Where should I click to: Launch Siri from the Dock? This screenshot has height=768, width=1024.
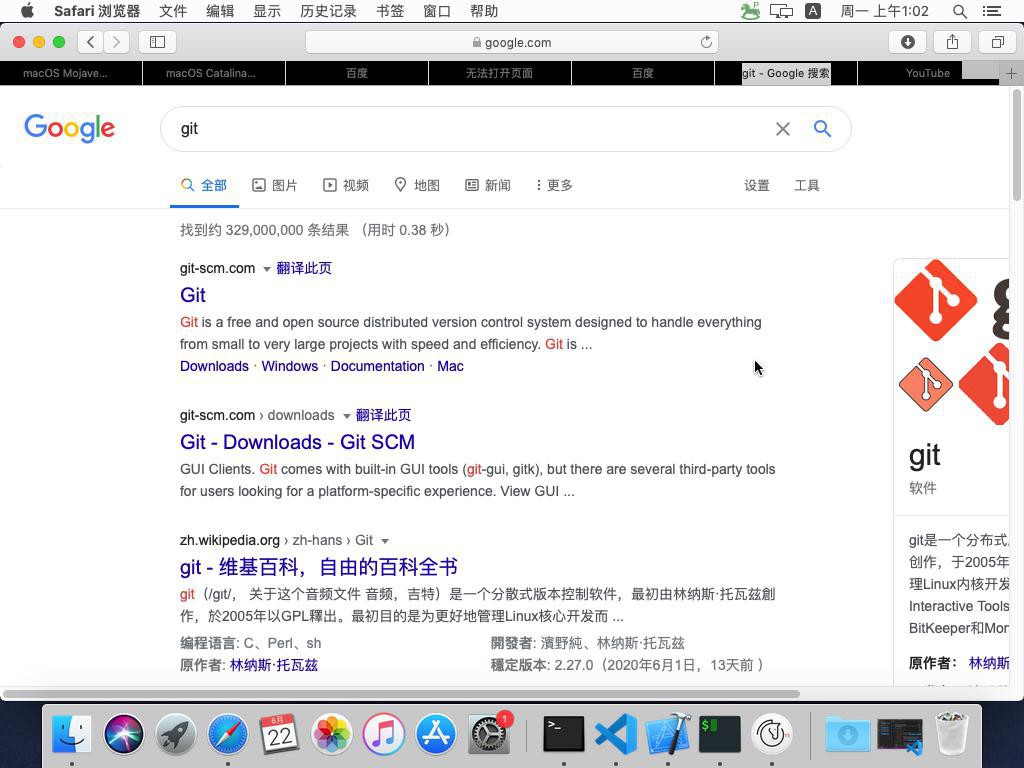pyautogui.click(x=123, y=733)
